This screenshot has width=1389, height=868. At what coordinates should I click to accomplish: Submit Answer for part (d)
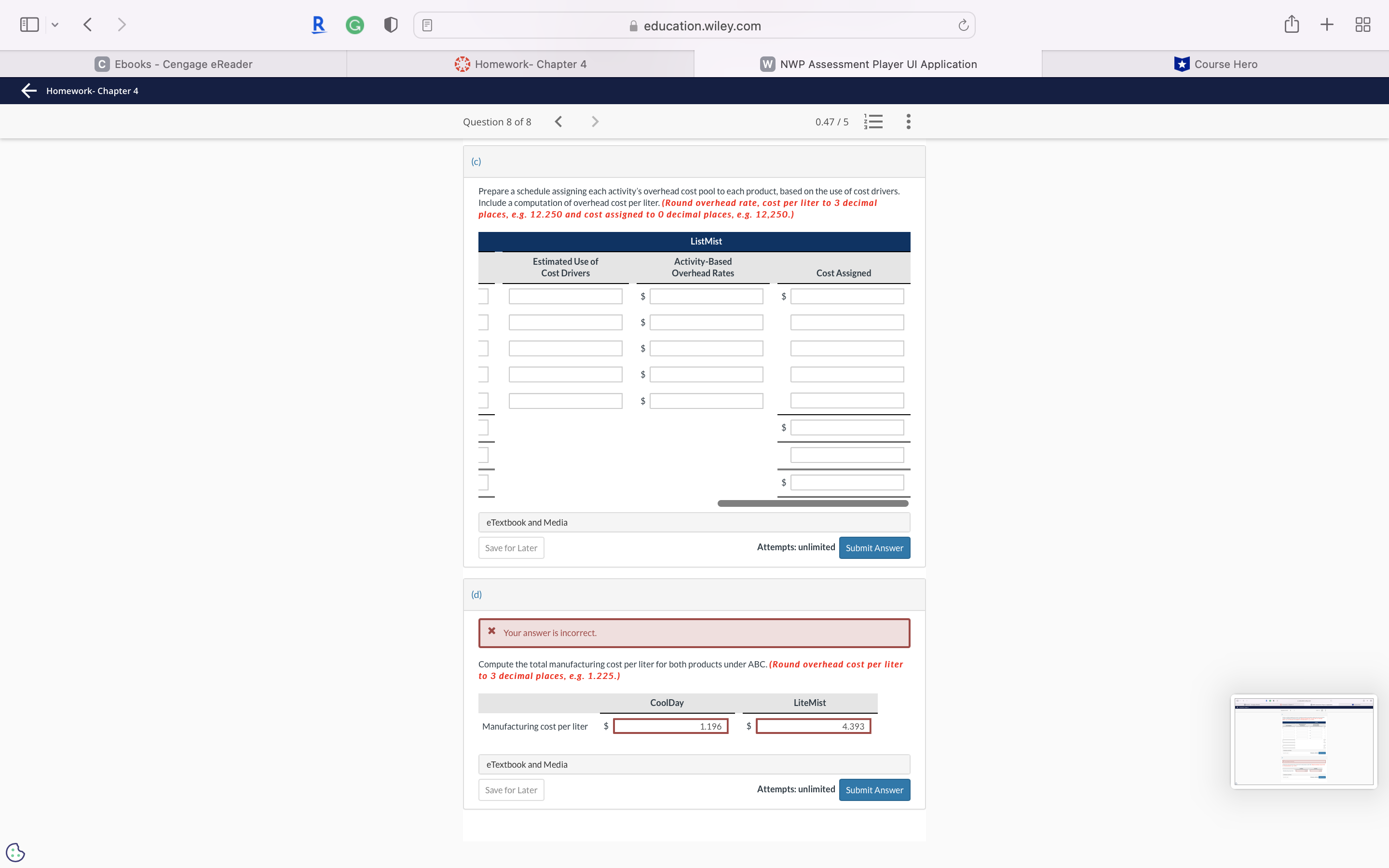874,790
